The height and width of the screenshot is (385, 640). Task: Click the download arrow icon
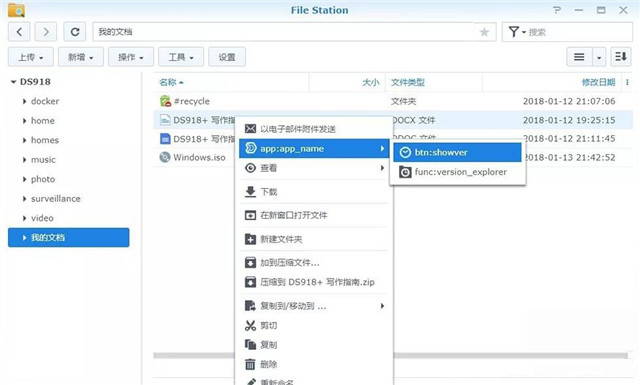pyautogui.click(x=250, y=191)
